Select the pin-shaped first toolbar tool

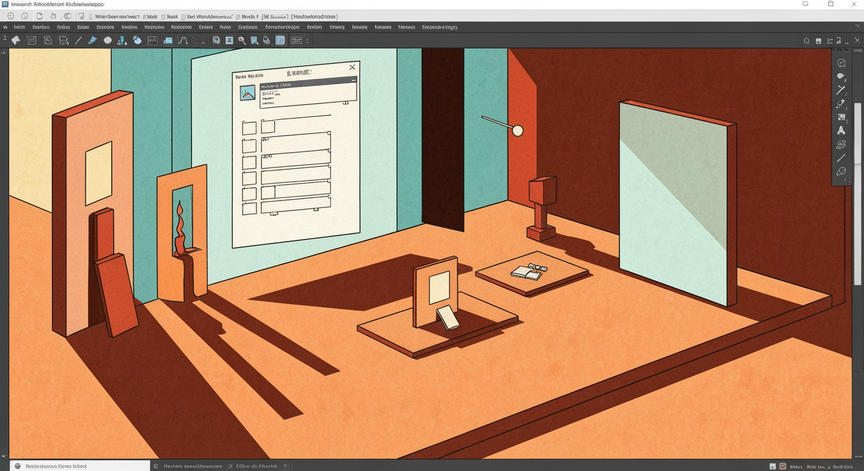(16, 40)
